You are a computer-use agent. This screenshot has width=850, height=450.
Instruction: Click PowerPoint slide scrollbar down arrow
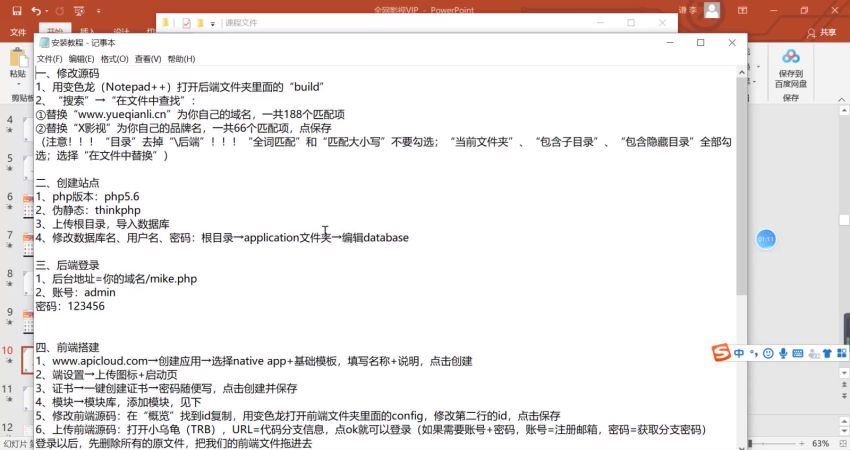click(x=844, y=373)
